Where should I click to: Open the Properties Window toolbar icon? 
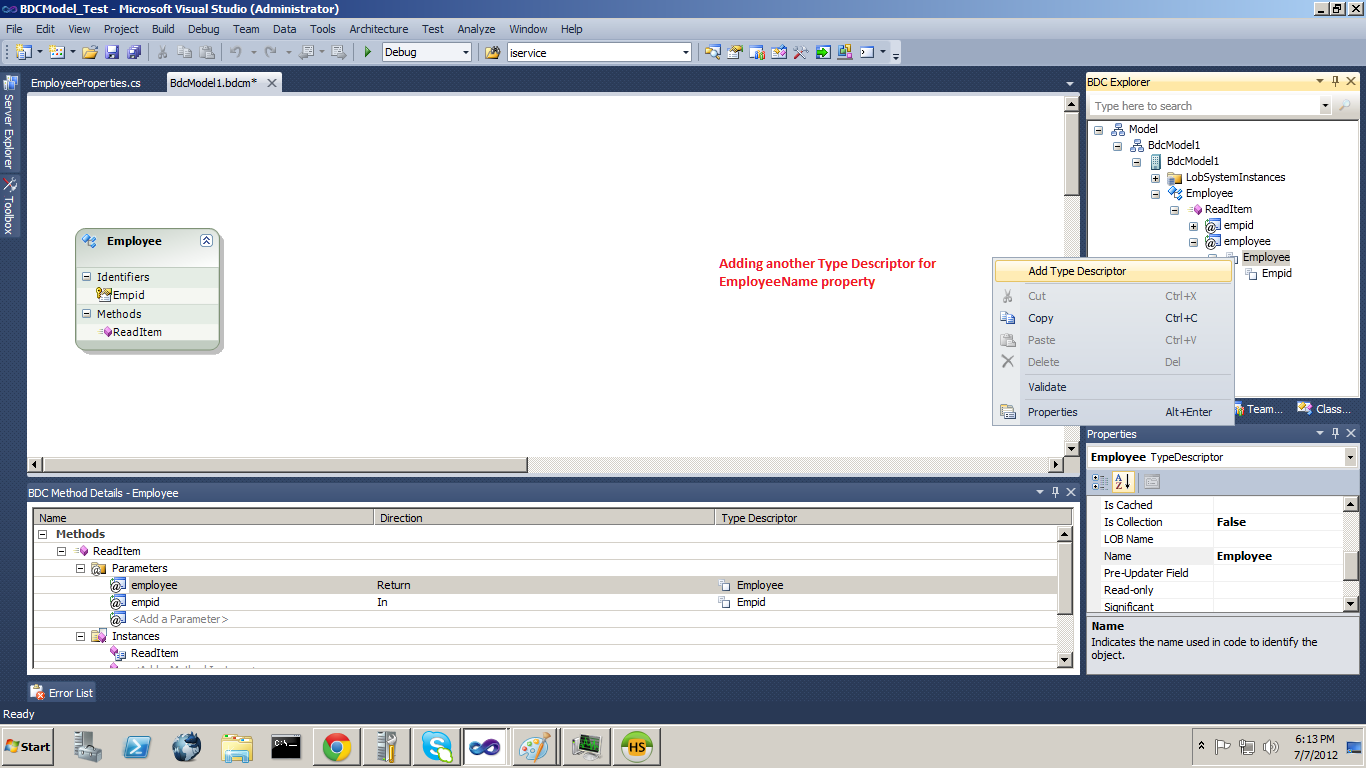[x=735, y=52]
